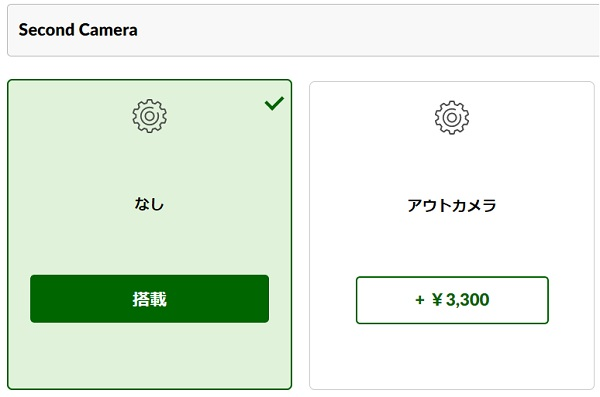Viewport: 600px width, 397px height.
Task: Click the green checkmark on the なし option
Action: [274, 103]
